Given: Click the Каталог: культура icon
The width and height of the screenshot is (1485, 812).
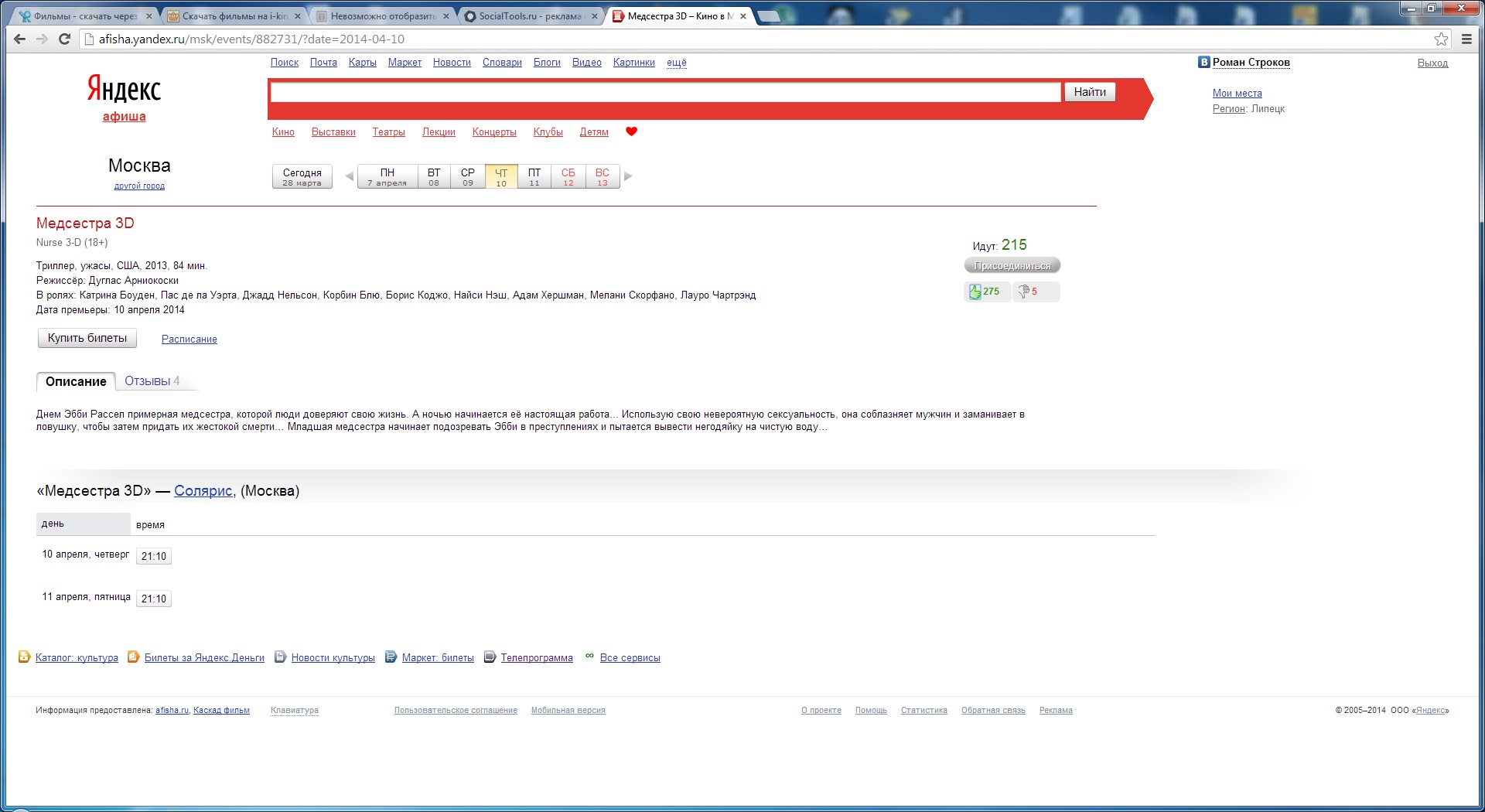Looking at the screenshot, I should click(24, 657).
